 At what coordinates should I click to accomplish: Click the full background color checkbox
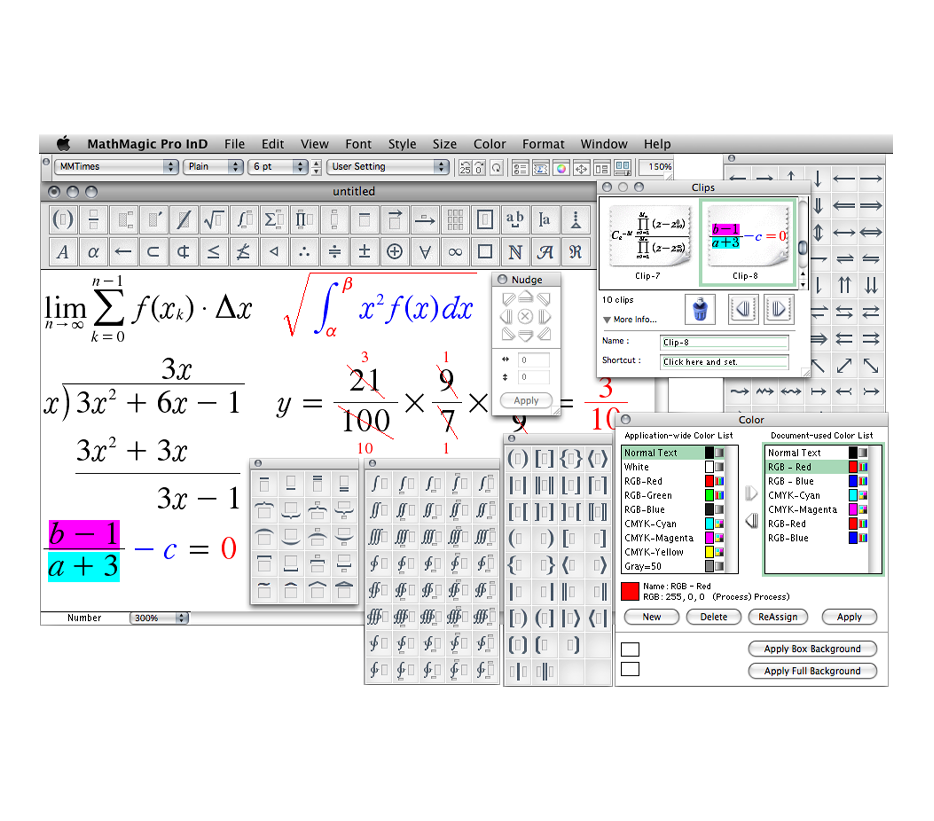(630, 670)
